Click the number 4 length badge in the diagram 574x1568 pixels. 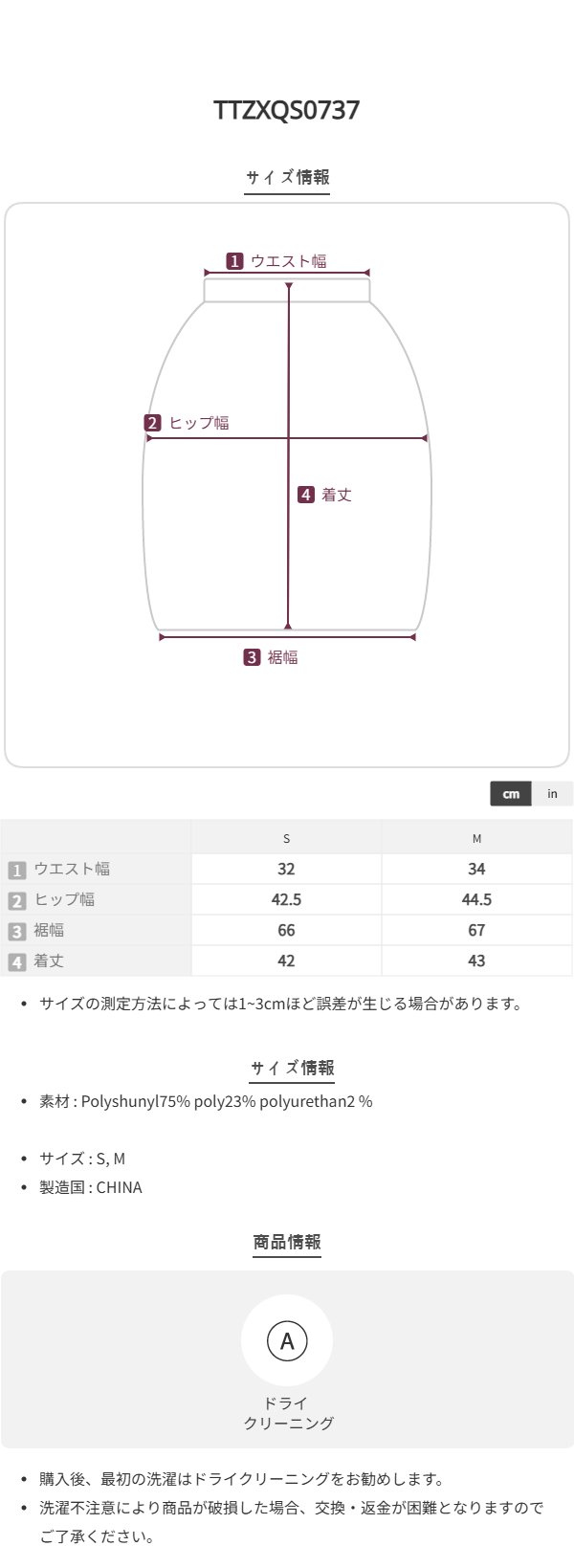[x=306, y=495]
